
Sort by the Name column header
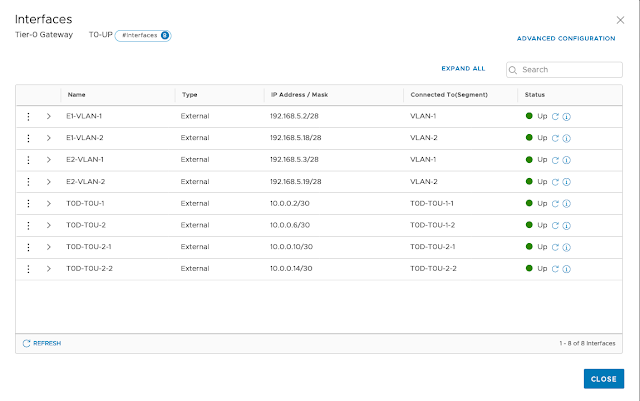(77, 94)
